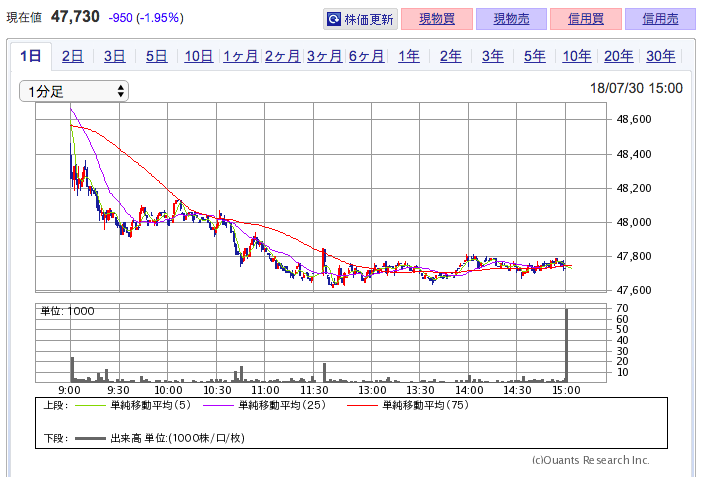This screenshot has height=477, width=702.
Task: Show the 1ヶ月 chart period
Action: [x=240, y=56]
